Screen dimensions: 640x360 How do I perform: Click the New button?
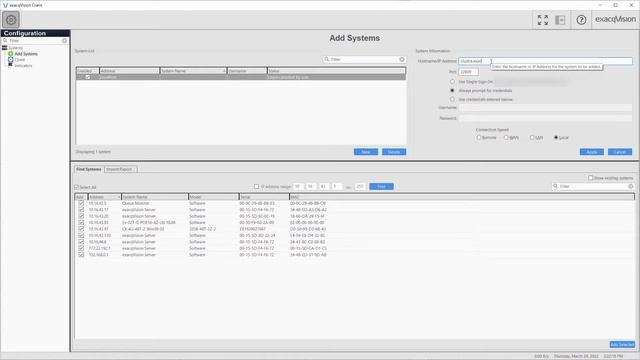coord(366,152)
